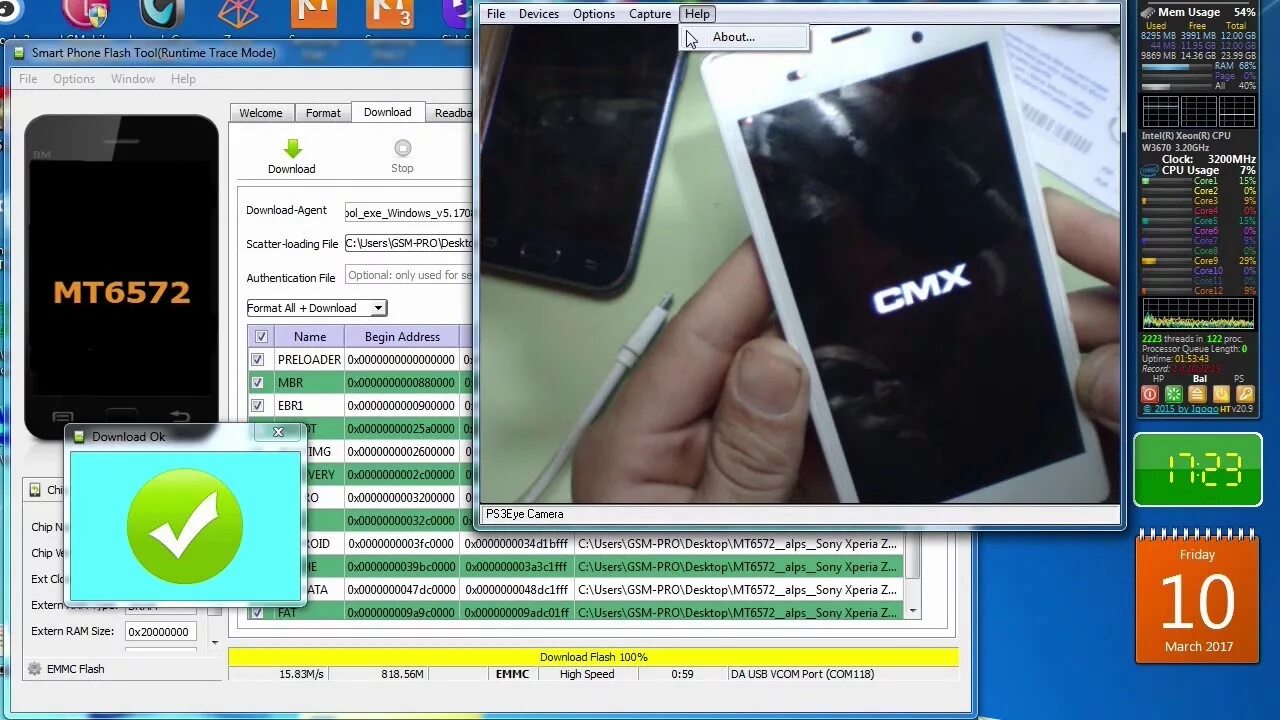Open File menu in Flash Tool
Viewport: 1280px width, 720px height.
(x=28, y=79)
